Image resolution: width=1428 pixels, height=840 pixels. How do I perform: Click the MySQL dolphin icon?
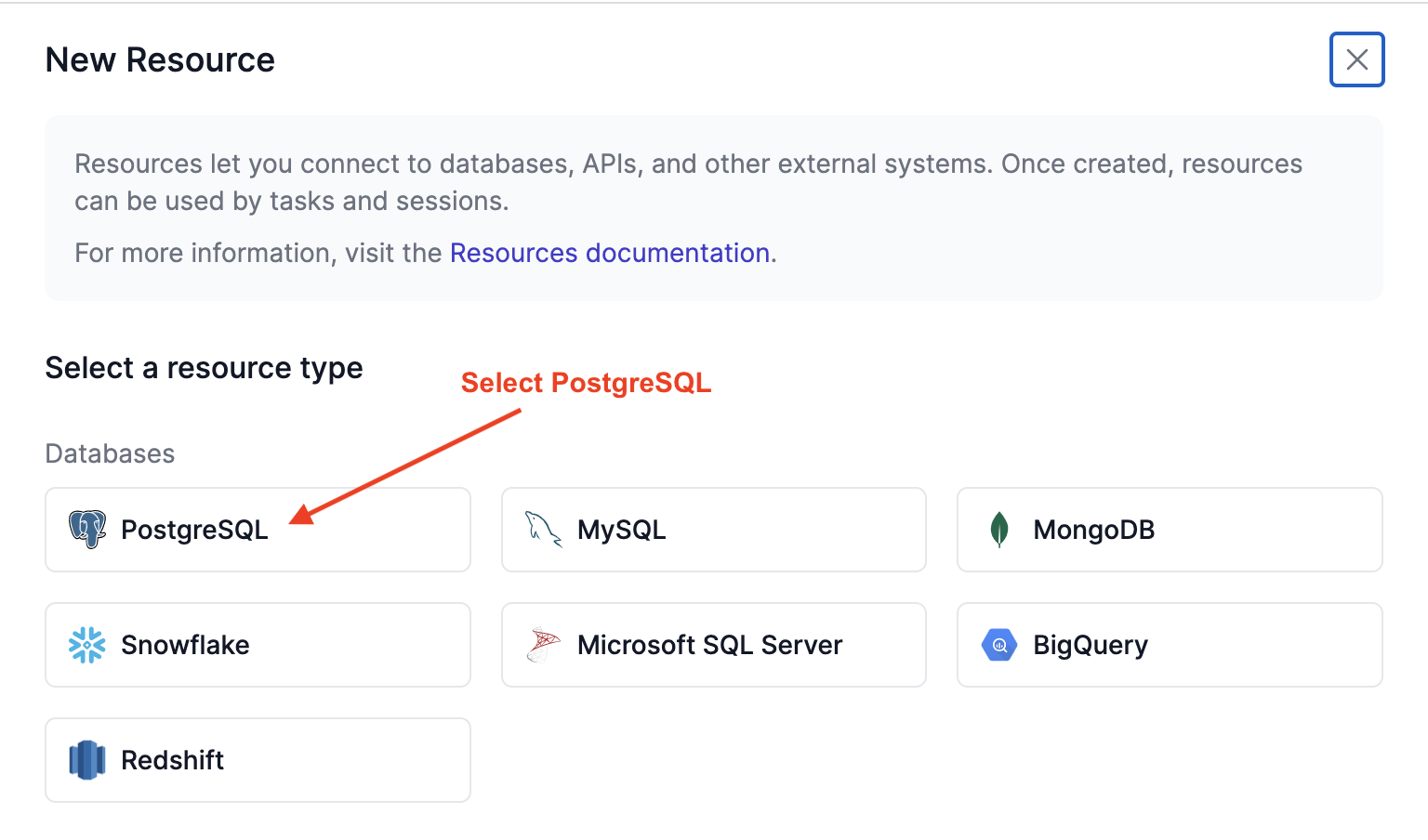pos(544,530)
